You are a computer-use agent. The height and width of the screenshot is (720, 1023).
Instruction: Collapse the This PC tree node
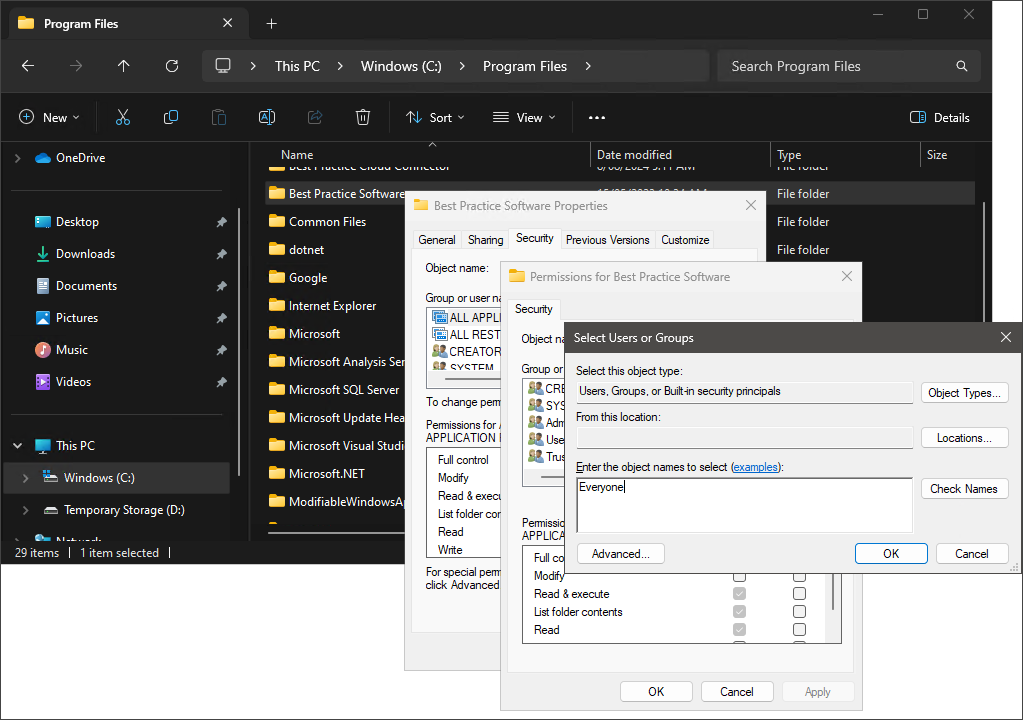[18, 445]
